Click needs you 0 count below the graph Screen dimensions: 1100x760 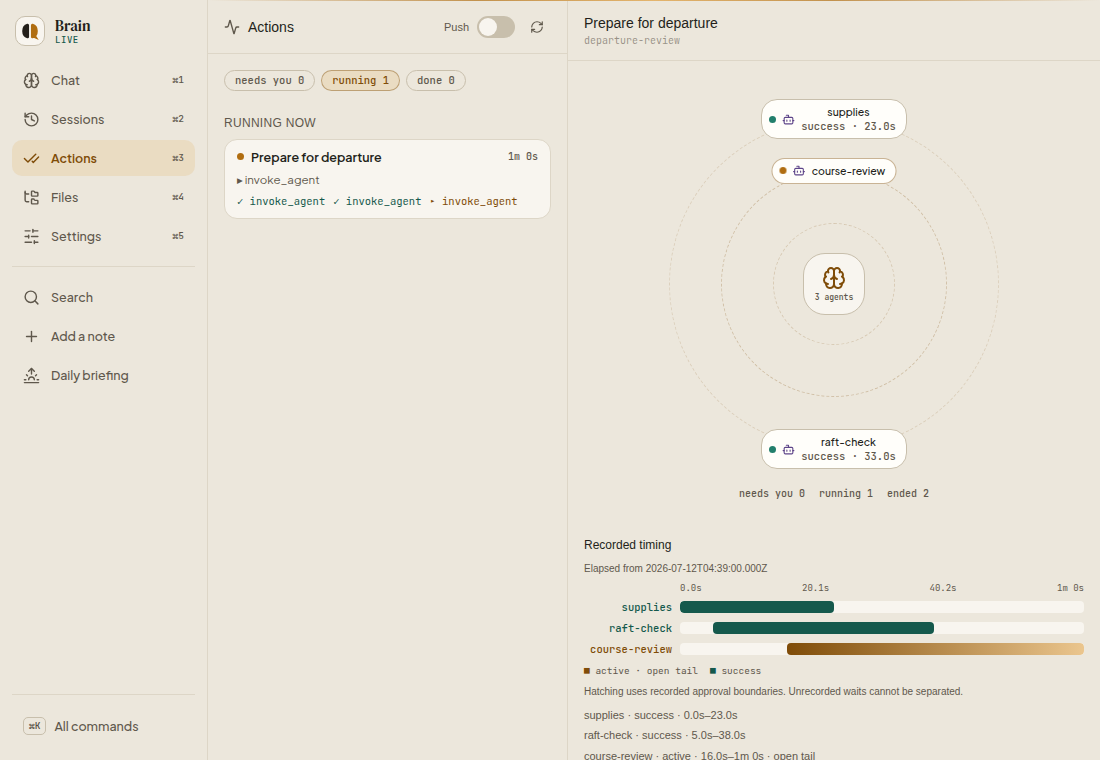[x=771, y=493]
